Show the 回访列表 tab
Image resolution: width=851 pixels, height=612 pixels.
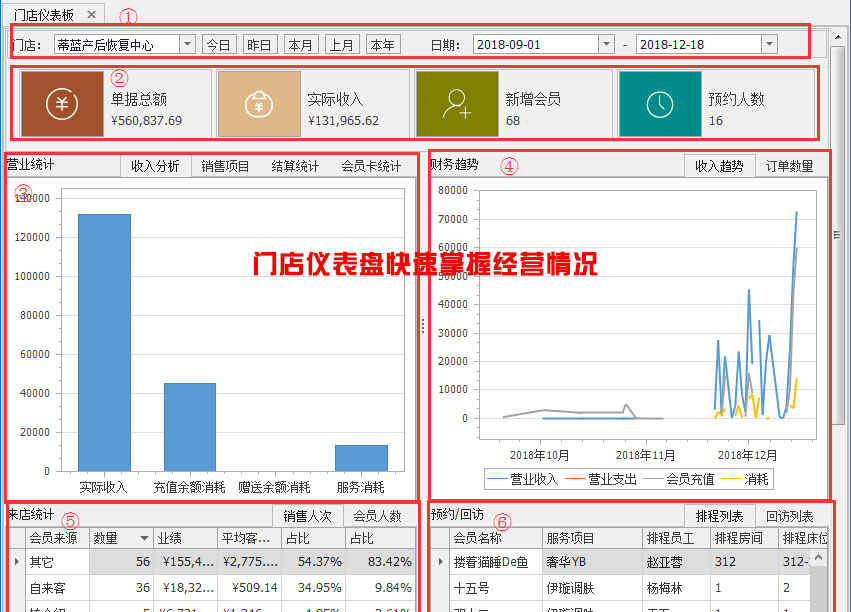click(x=789, y=516)
